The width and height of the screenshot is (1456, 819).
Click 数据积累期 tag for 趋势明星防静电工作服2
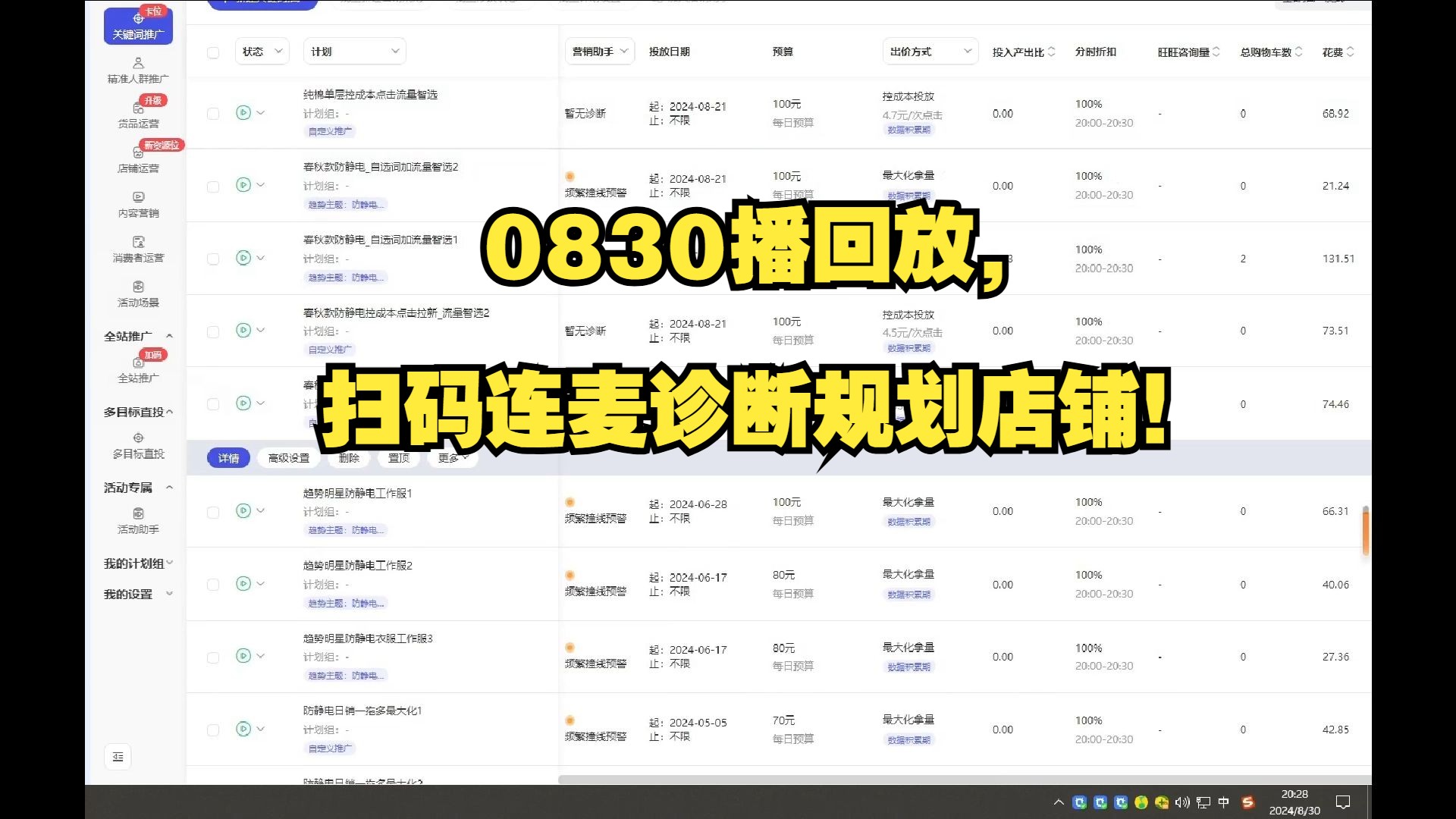click(908, 595)
